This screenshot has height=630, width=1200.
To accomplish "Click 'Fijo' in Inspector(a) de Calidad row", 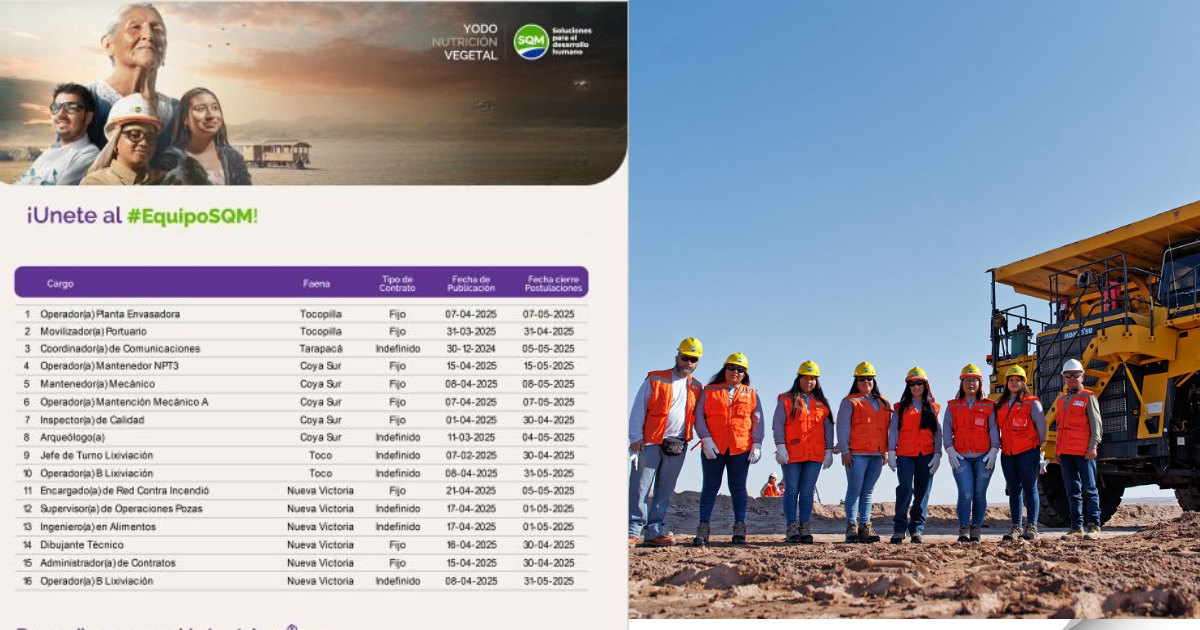I will (397, 420).
